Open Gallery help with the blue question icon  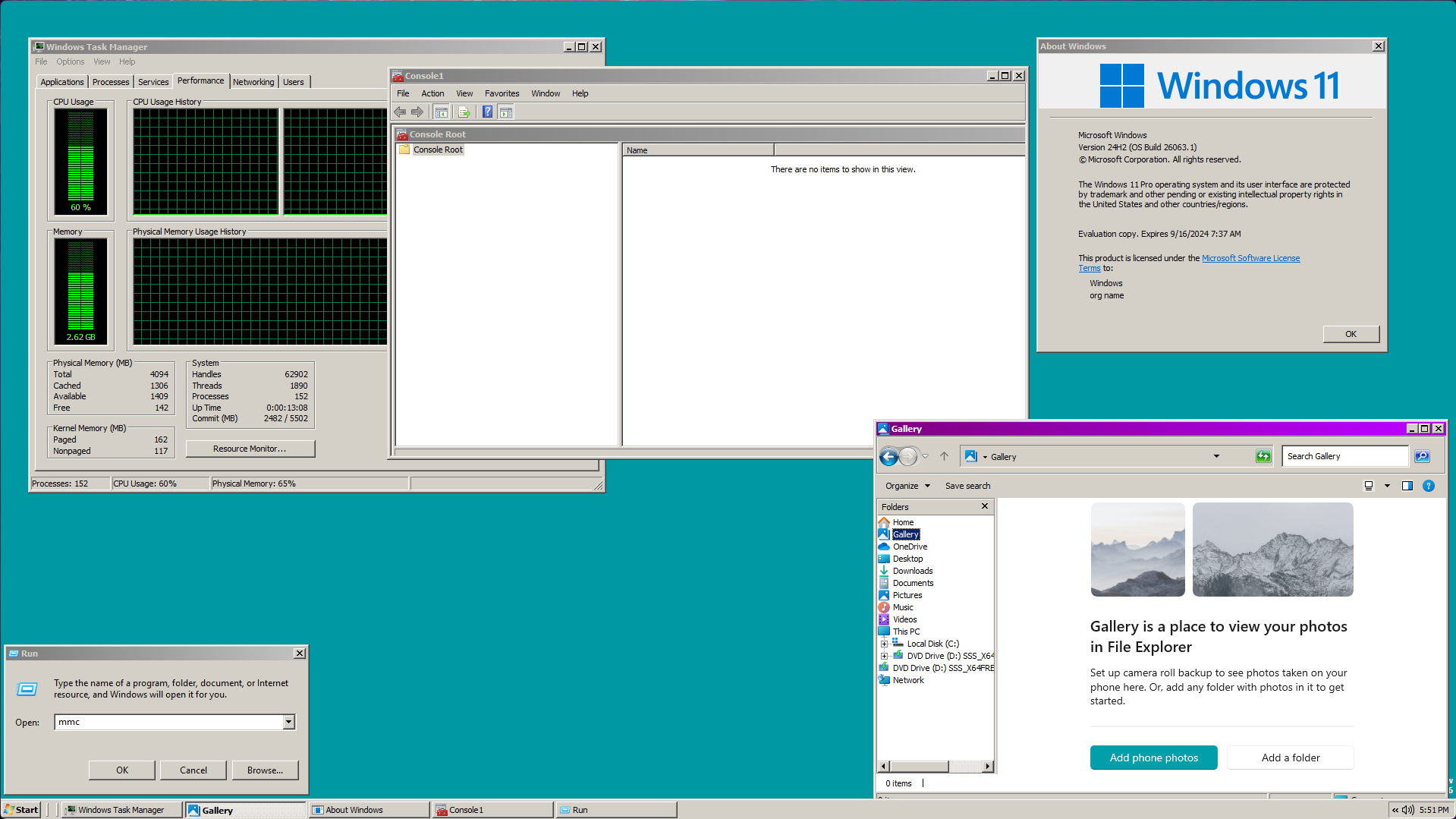(x=1428, y=486)
